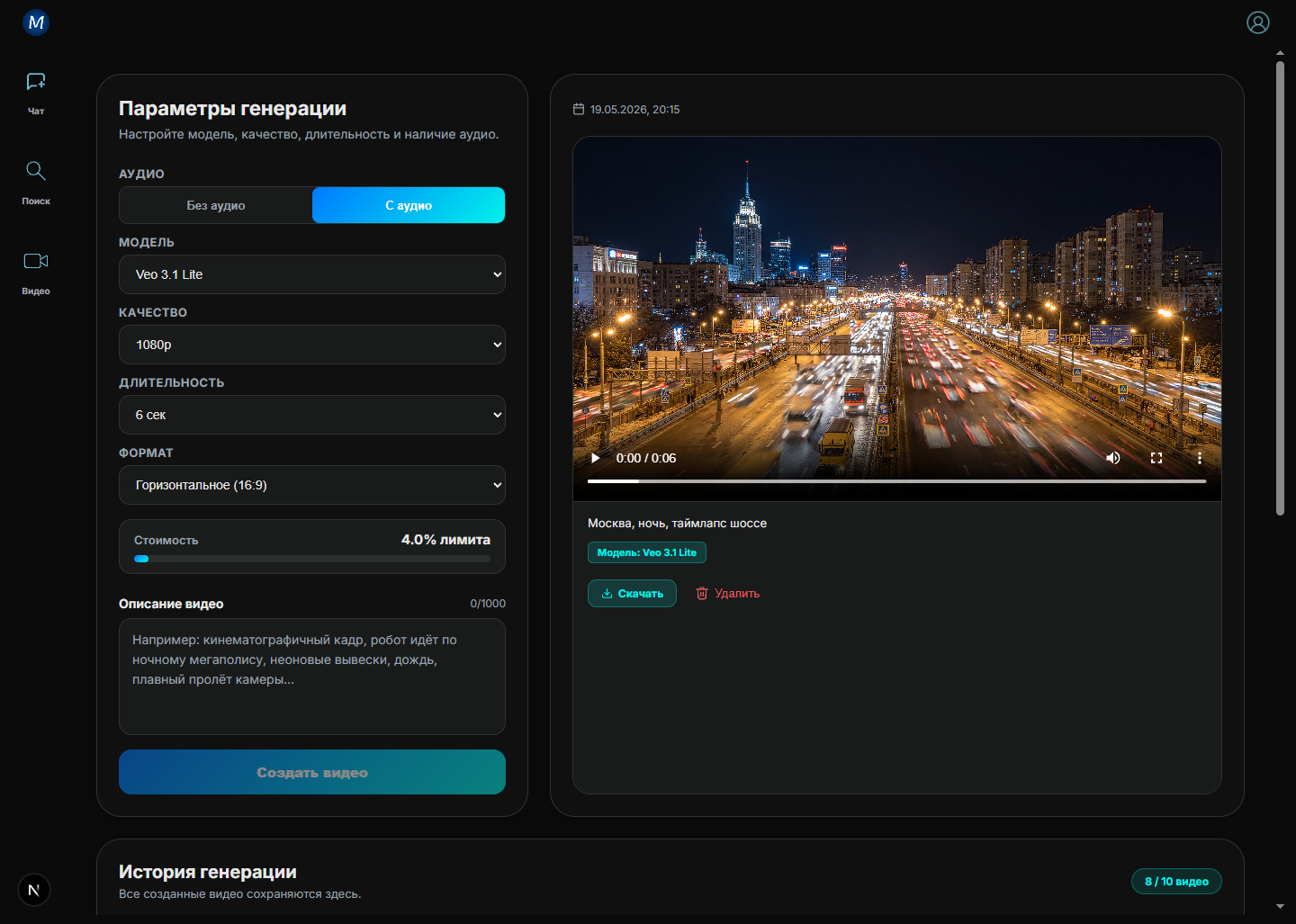Click the date 19.05.2026, 20:15

634,110
